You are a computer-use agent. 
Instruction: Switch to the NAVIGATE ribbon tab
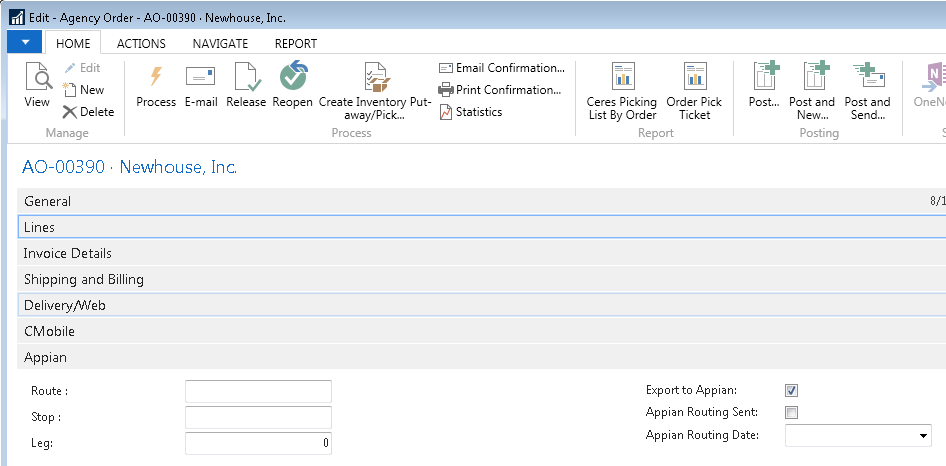[x=220, y=43]
